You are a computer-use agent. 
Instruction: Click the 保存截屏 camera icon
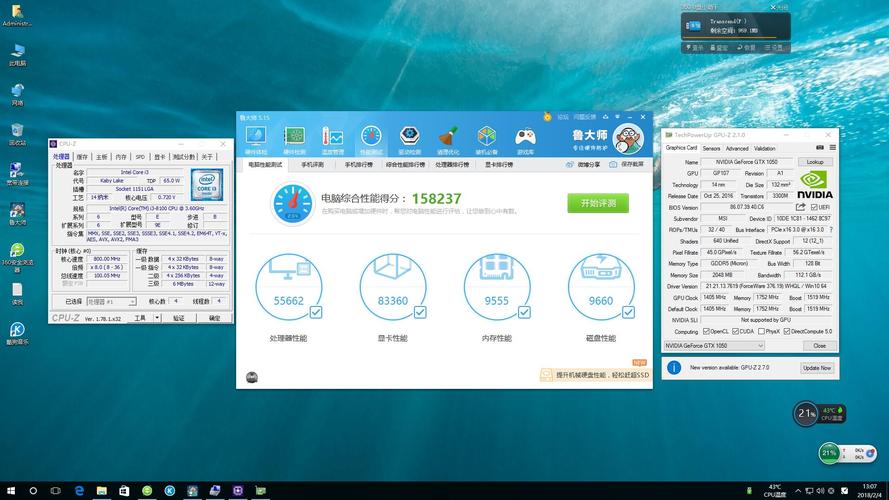pyautogui.click(x=613, y=164)
